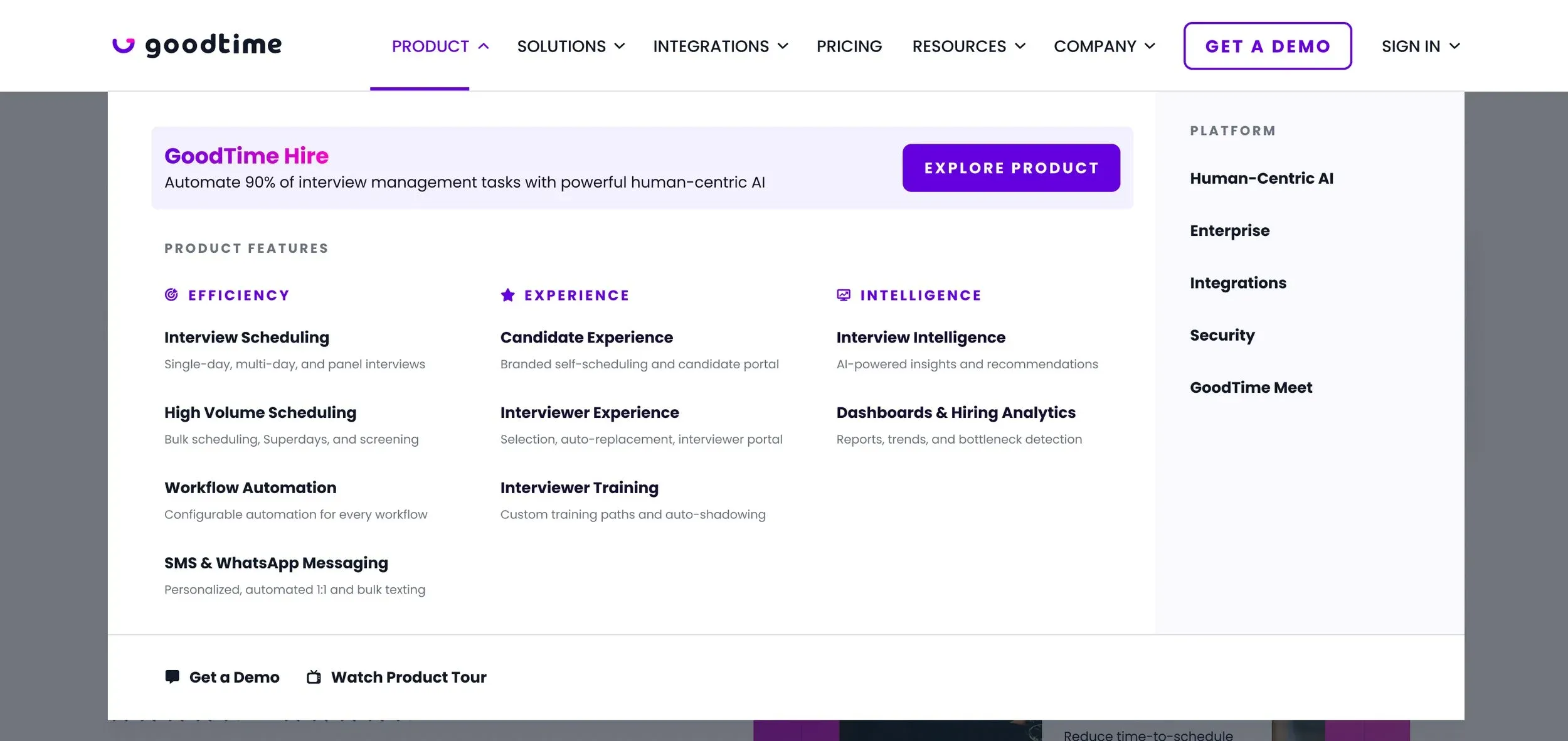Open Integrations link under Platform
The width and height of the screenshot is (1568, 741).
coord(1238,283)
